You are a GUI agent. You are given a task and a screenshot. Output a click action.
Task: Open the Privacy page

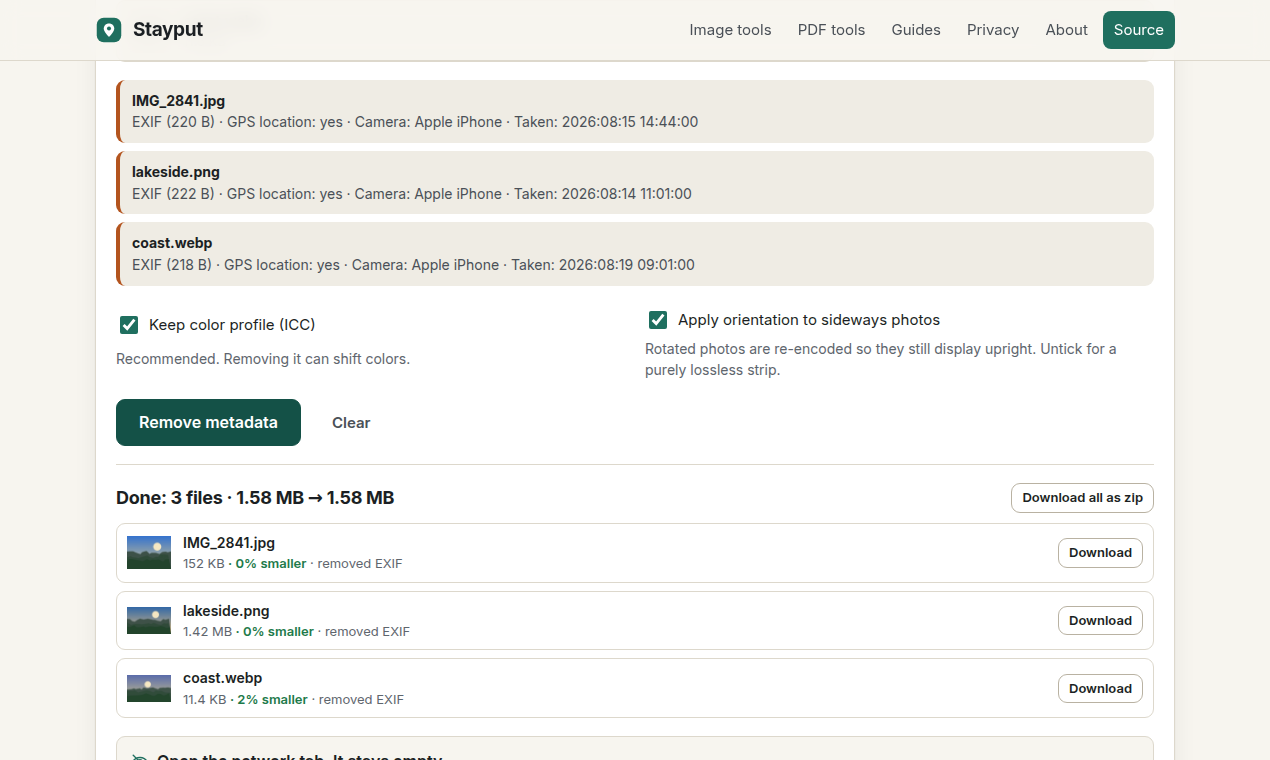tap(993, 30)
